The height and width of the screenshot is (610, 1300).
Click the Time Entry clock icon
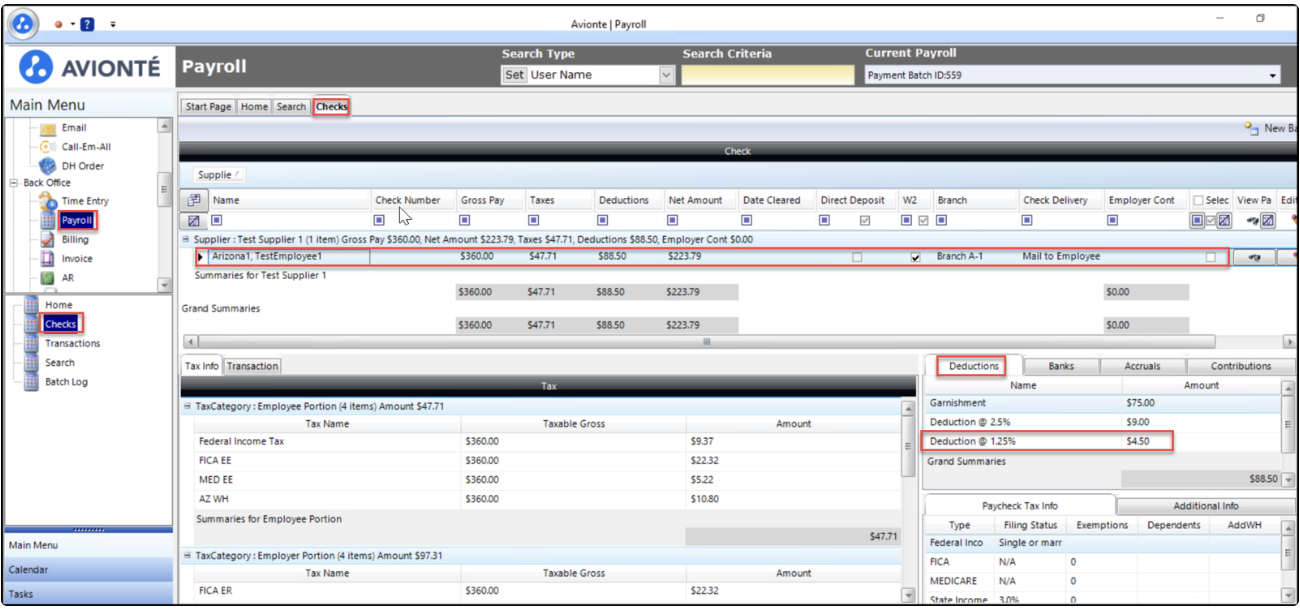pyautogui.click(x=46, y=201)
